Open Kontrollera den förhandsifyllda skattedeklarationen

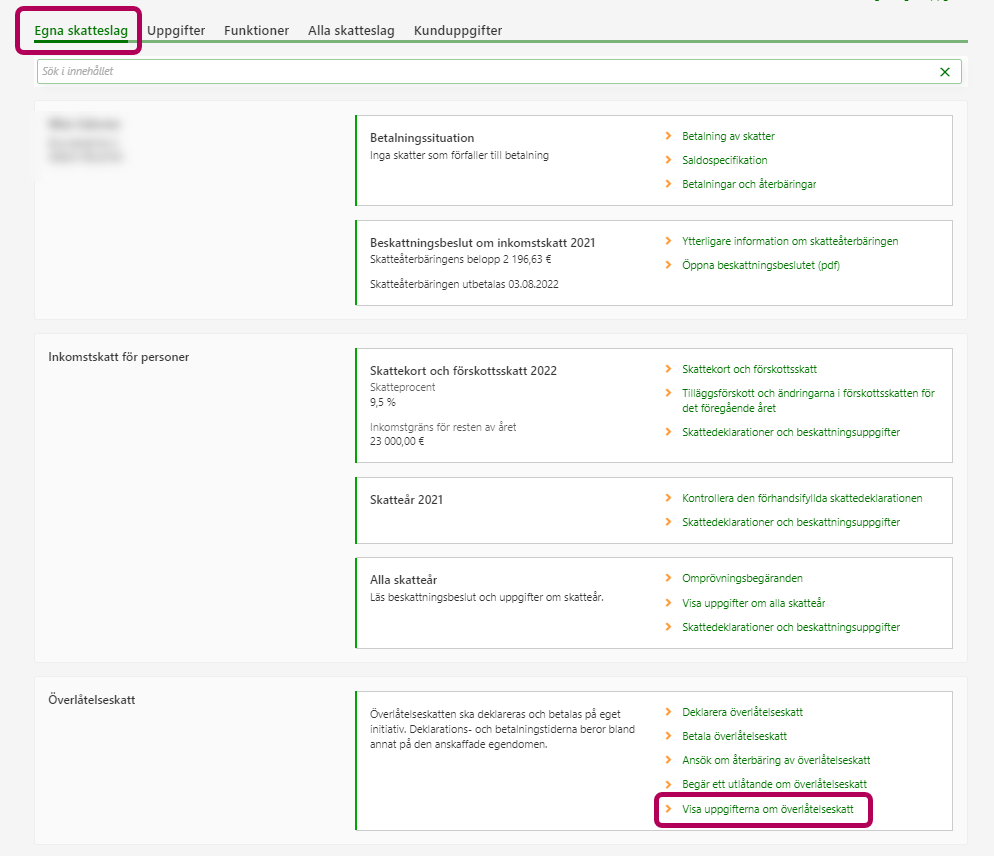802,498
